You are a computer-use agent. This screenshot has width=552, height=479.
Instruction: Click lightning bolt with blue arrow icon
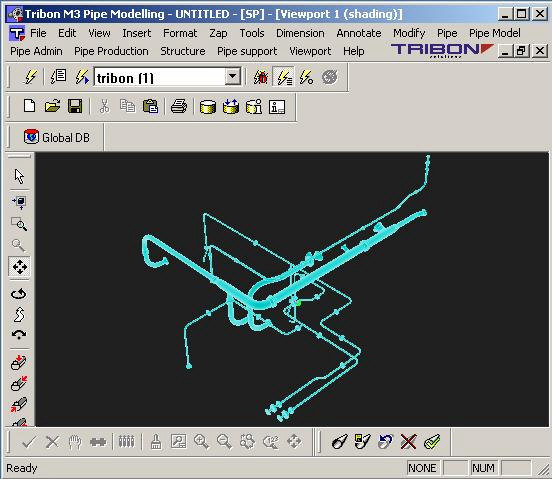click(82, 77)
